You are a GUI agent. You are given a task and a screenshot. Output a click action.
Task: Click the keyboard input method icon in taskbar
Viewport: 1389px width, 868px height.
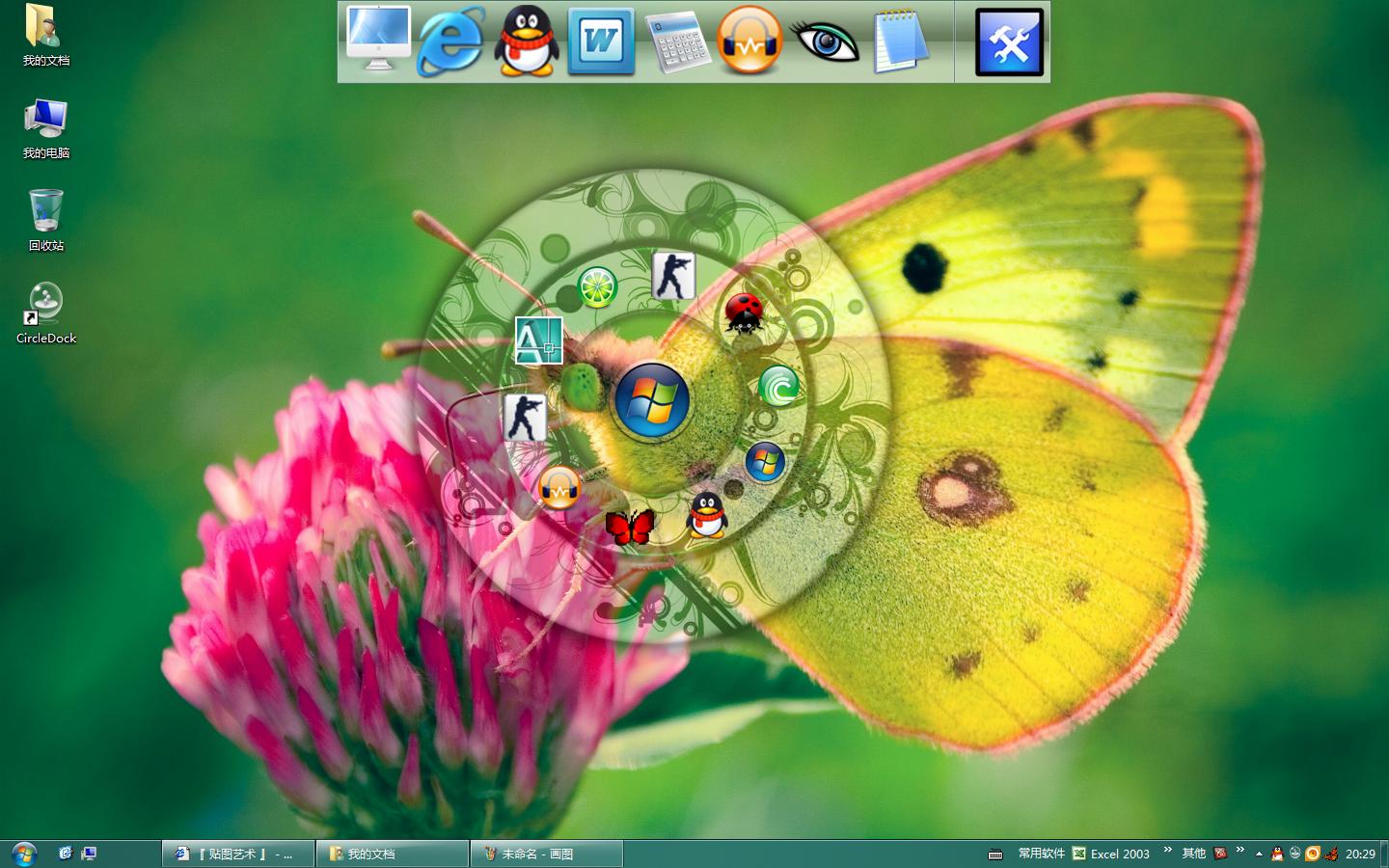tap(995, 854)
